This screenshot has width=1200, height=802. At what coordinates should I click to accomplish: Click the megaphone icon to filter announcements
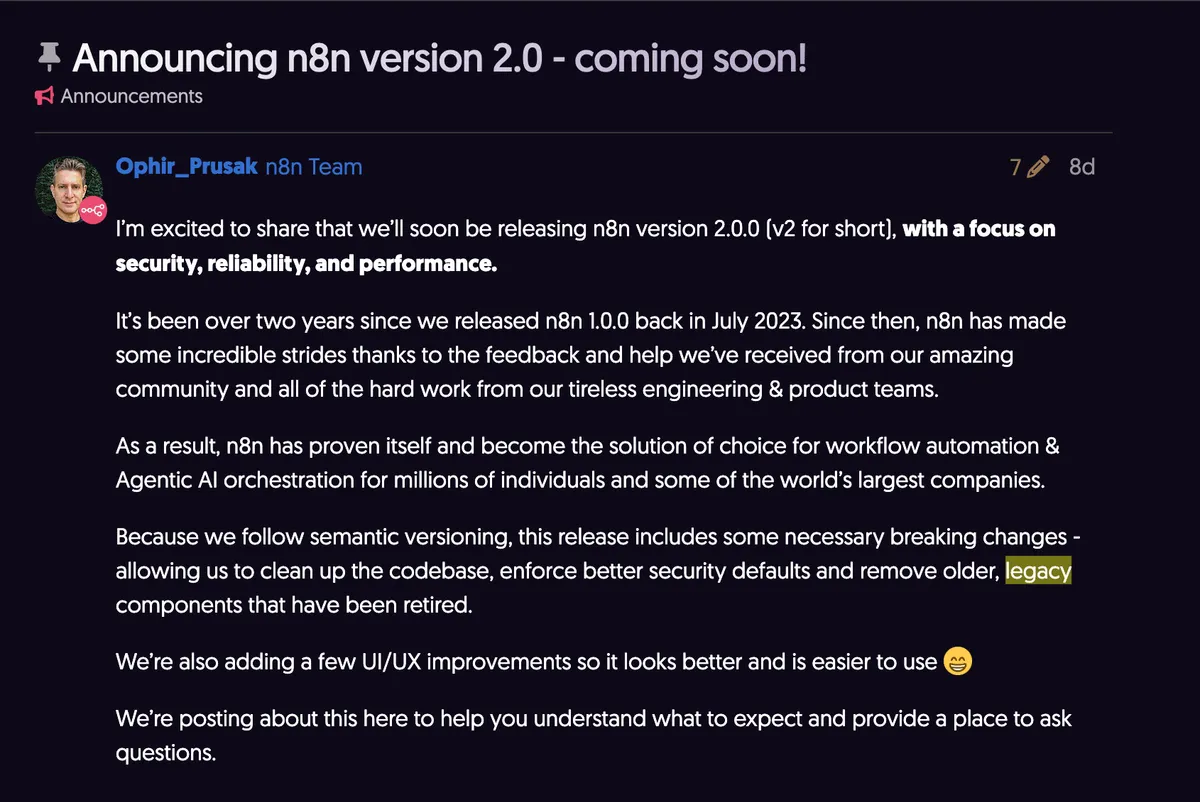click(x=43, y=96)
